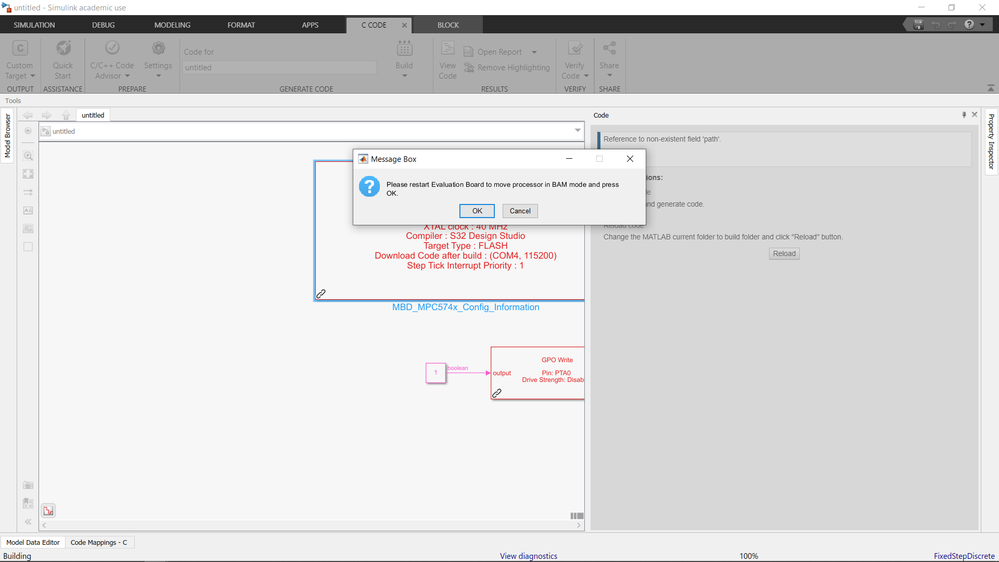Click Open Report
The image size is (999, 562).
(492, 52)
